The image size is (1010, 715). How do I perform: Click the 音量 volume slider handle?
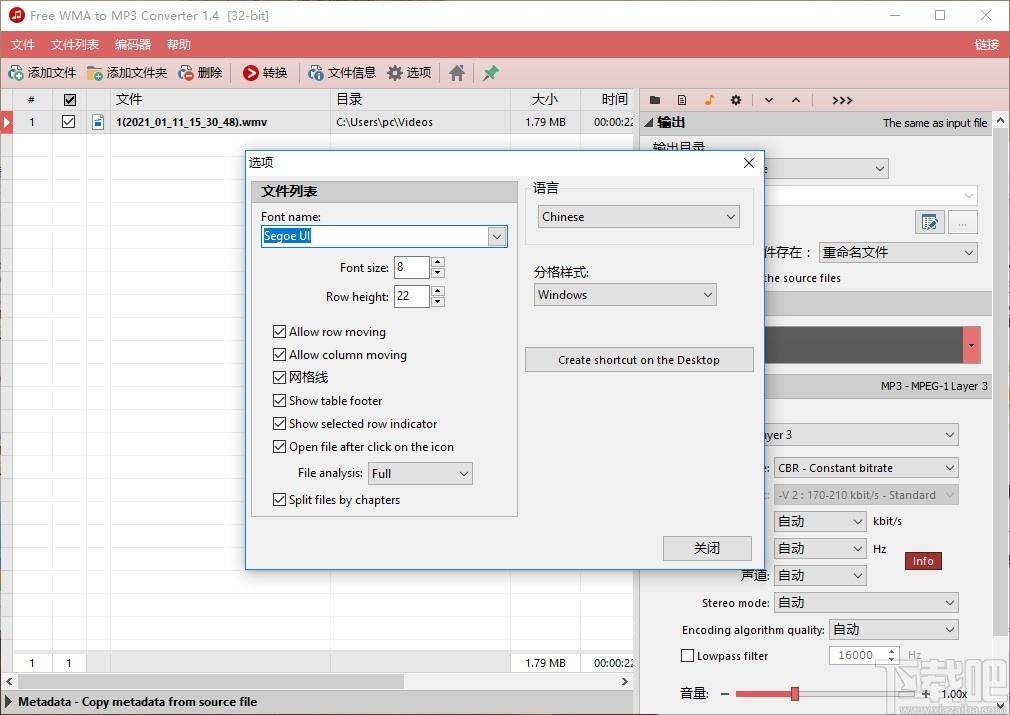[795, 694]
